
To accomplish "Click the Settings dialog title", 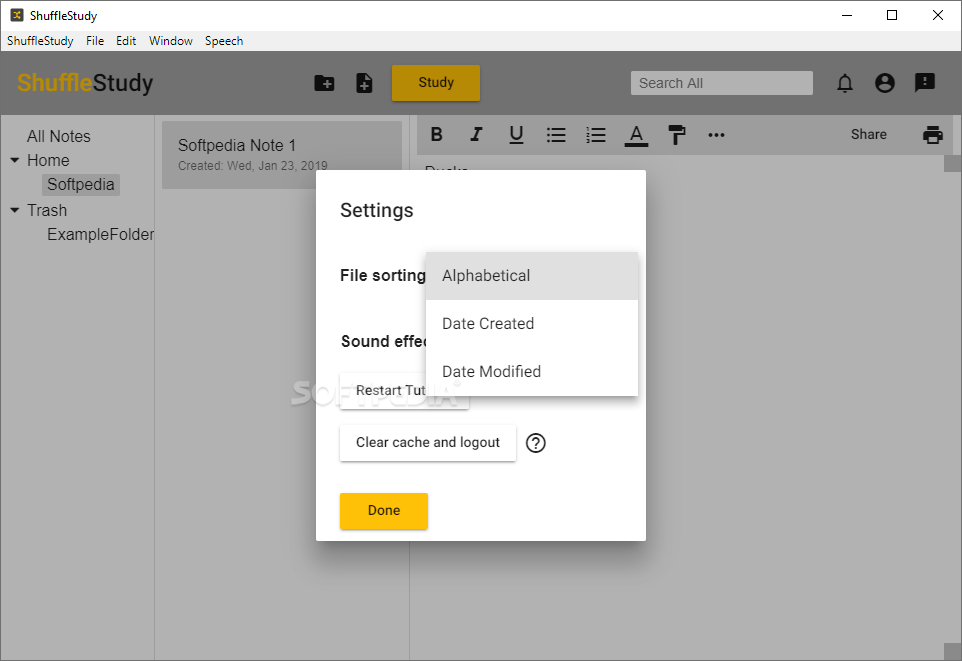I will 377,211.
